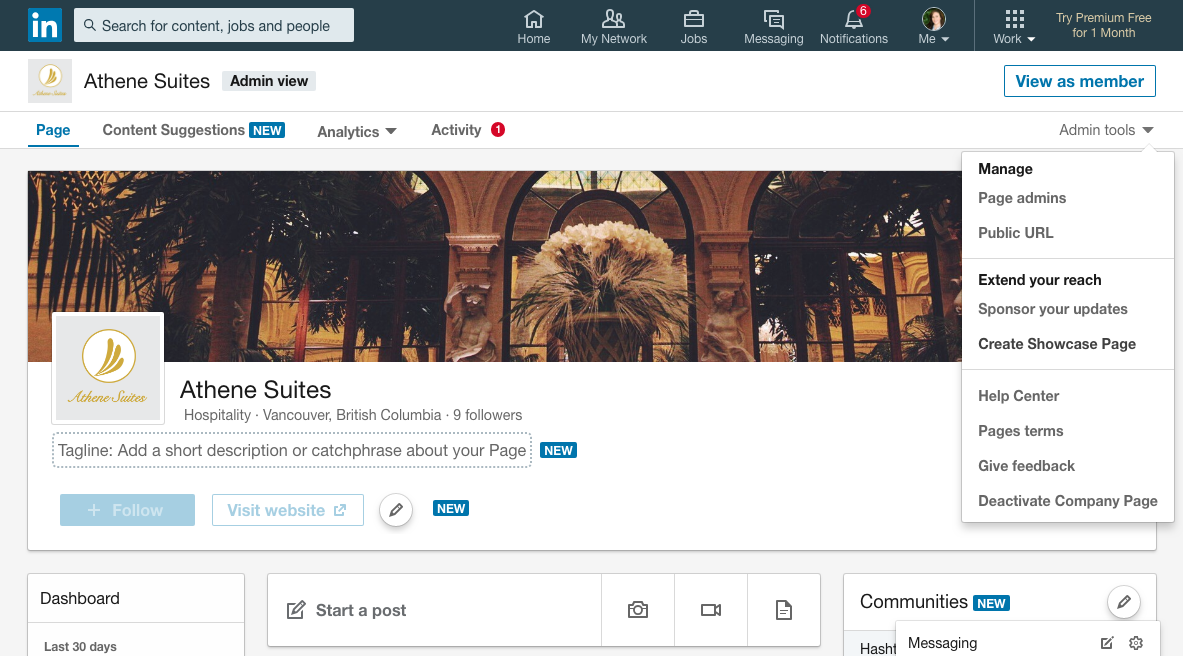Click the pencil edit icon beside Visit website
This screenshot has height=656, width=1183.
[x=395, y=510]
